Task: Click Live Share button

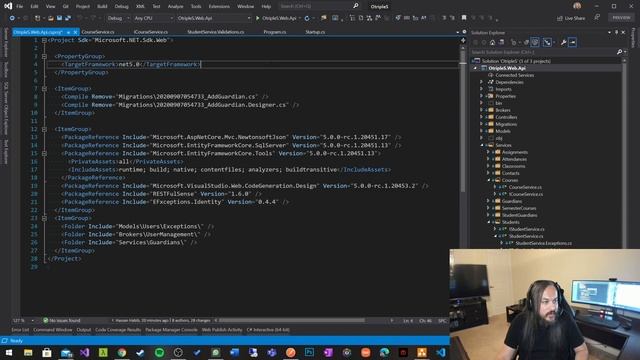Action: [571, 18]
